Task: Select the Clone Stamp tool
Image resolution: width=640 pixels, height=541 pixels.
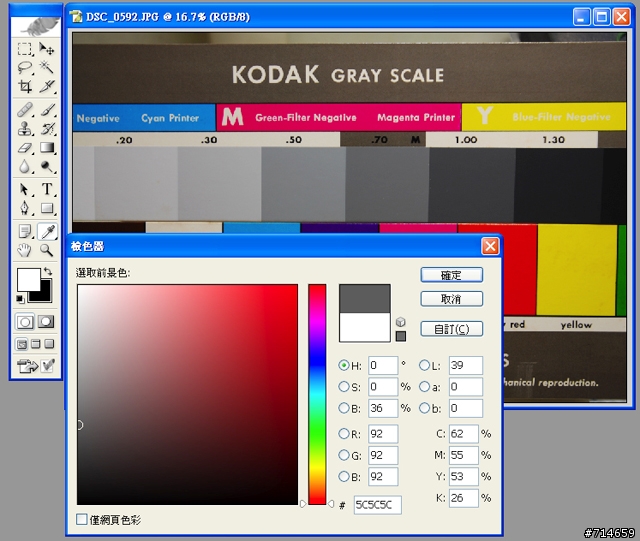Action: click(25, 129)
